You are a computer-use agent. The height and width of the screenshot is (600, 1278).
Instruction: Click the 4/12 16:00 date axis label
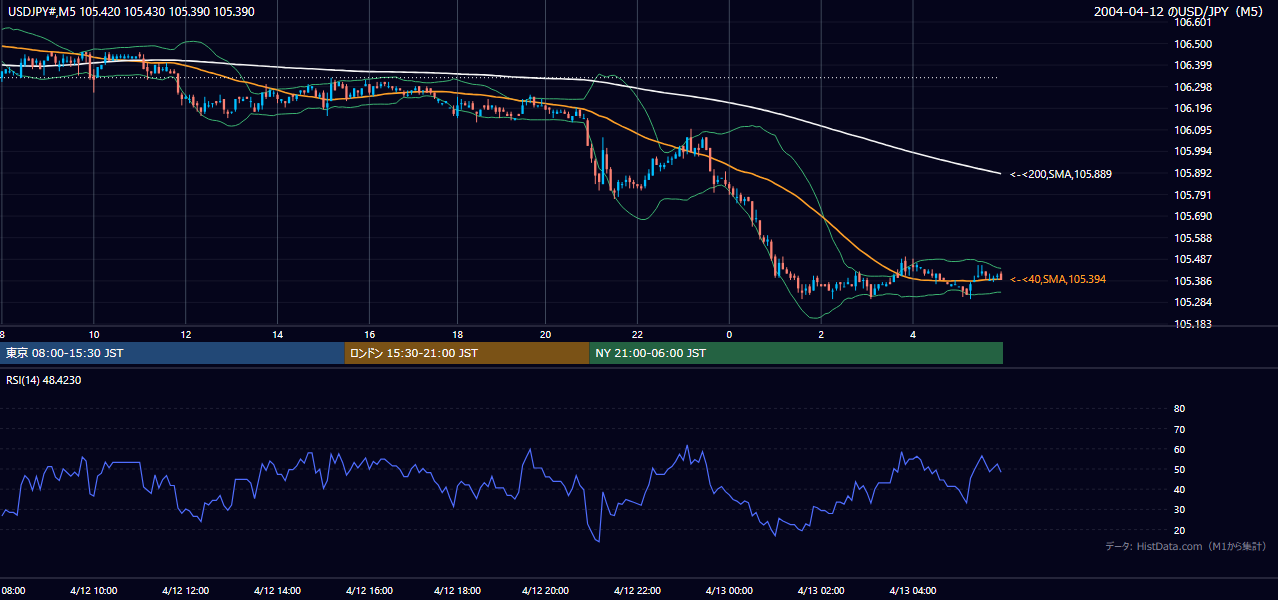369,591
